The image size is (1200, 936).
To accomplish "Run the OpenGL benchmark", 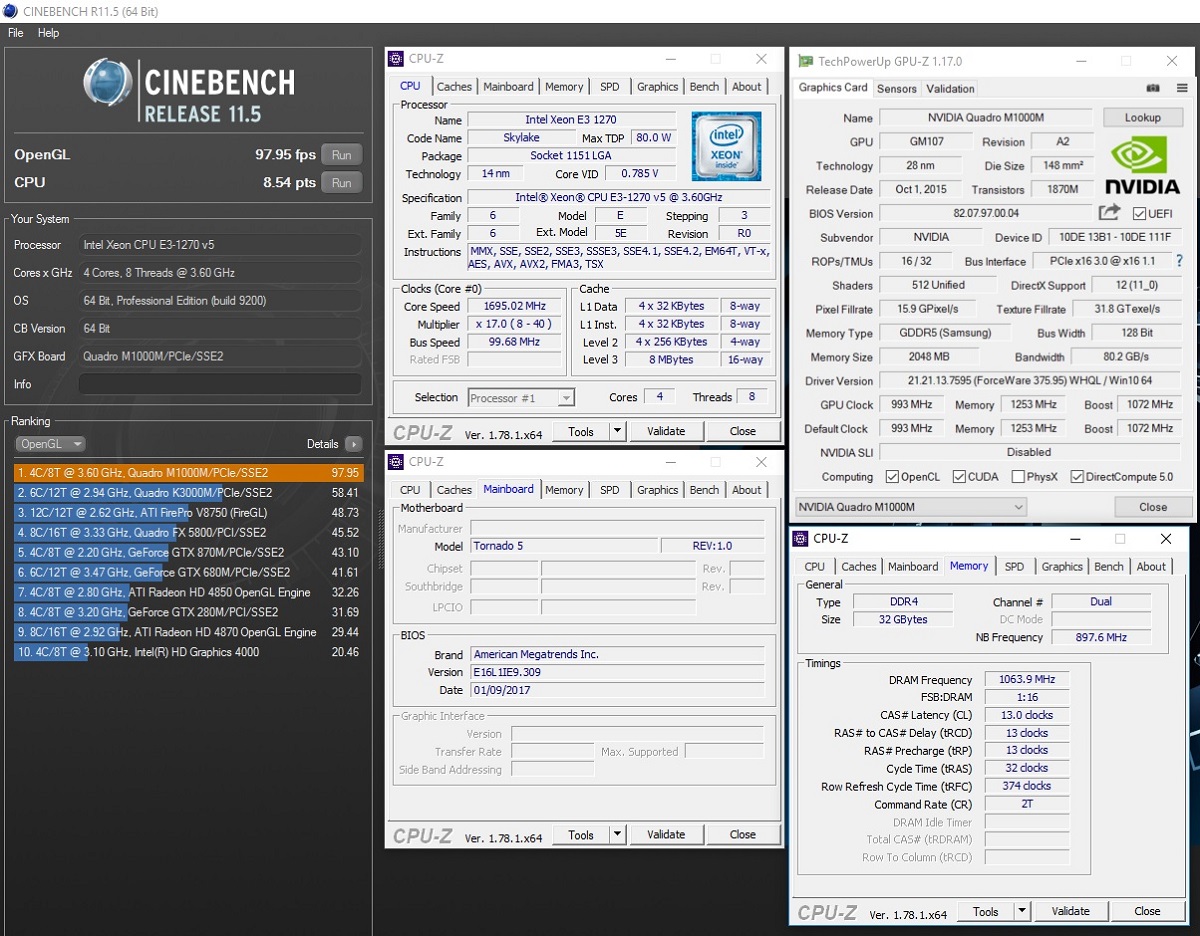I will (x=341, y=155).
